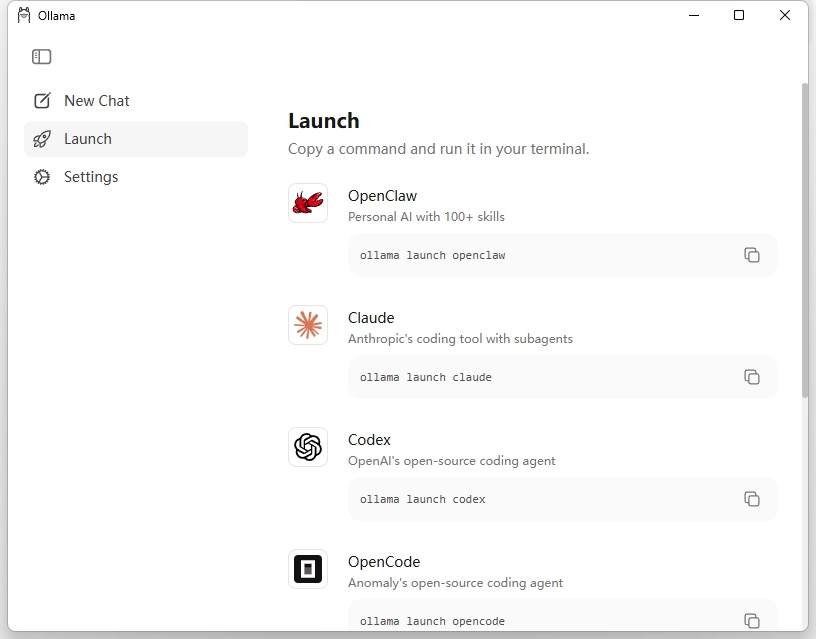The width and height of the screenshot is (816, 639).
Task: Copy the ollama launch codex command
Action: [752, 499]
